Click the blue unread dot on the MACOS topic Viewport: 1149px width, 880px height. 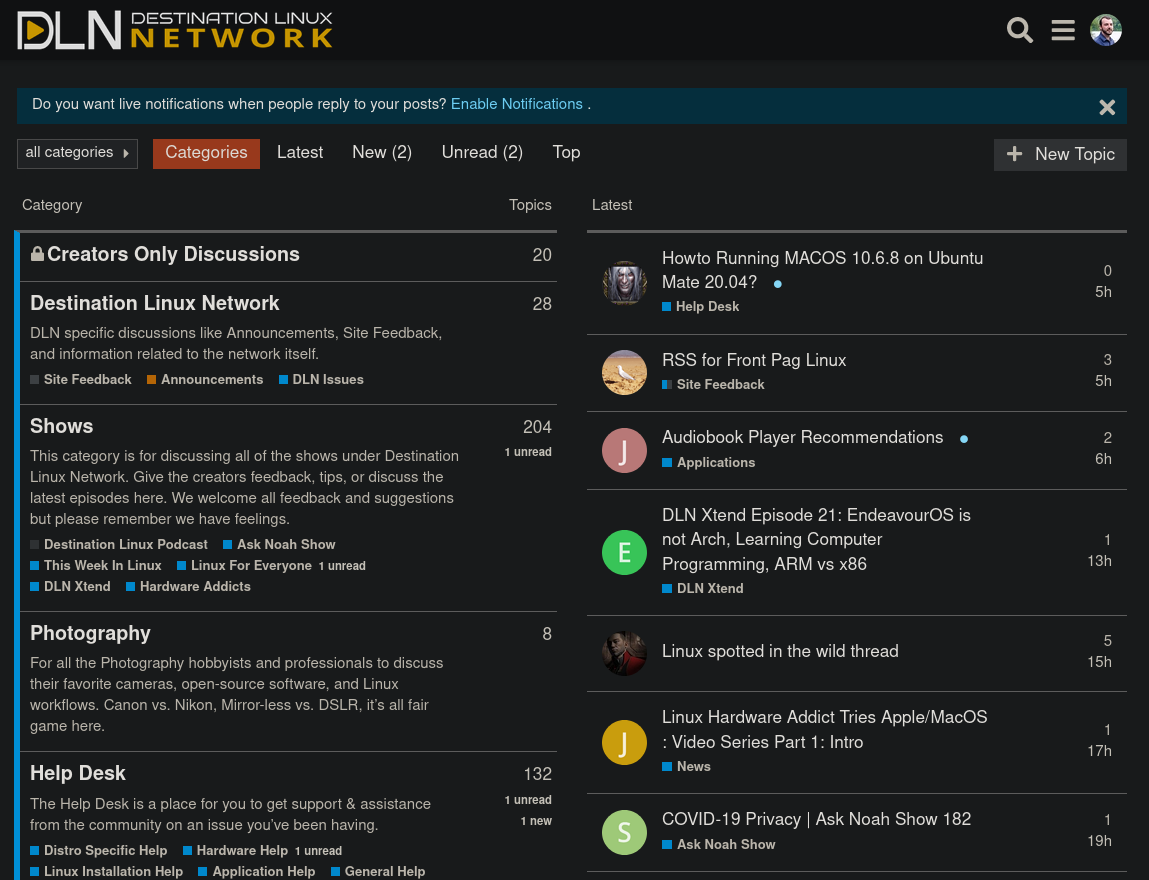777,284
